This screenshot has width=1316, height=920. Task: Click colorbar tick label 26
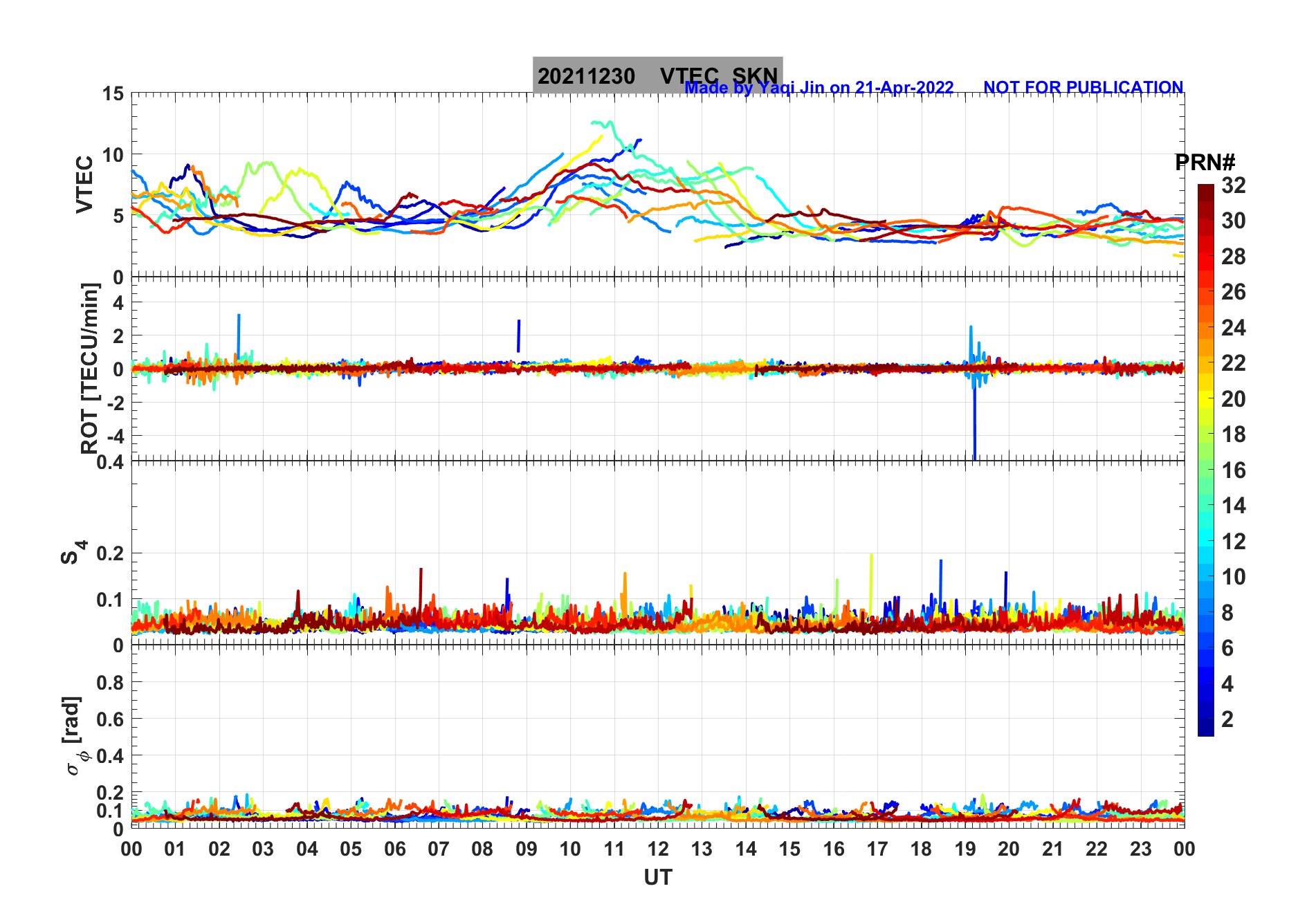point(1233,292)
